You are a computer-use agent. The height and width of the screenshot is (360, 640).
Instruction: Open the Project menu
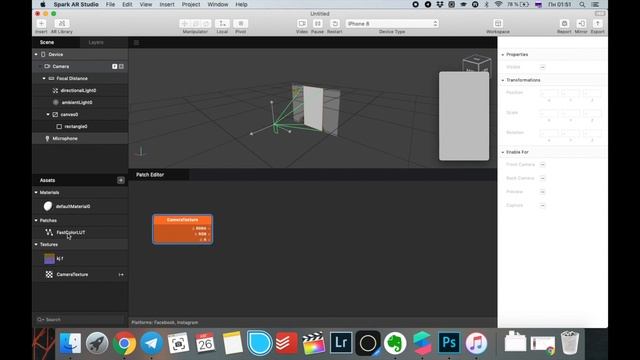191,4
